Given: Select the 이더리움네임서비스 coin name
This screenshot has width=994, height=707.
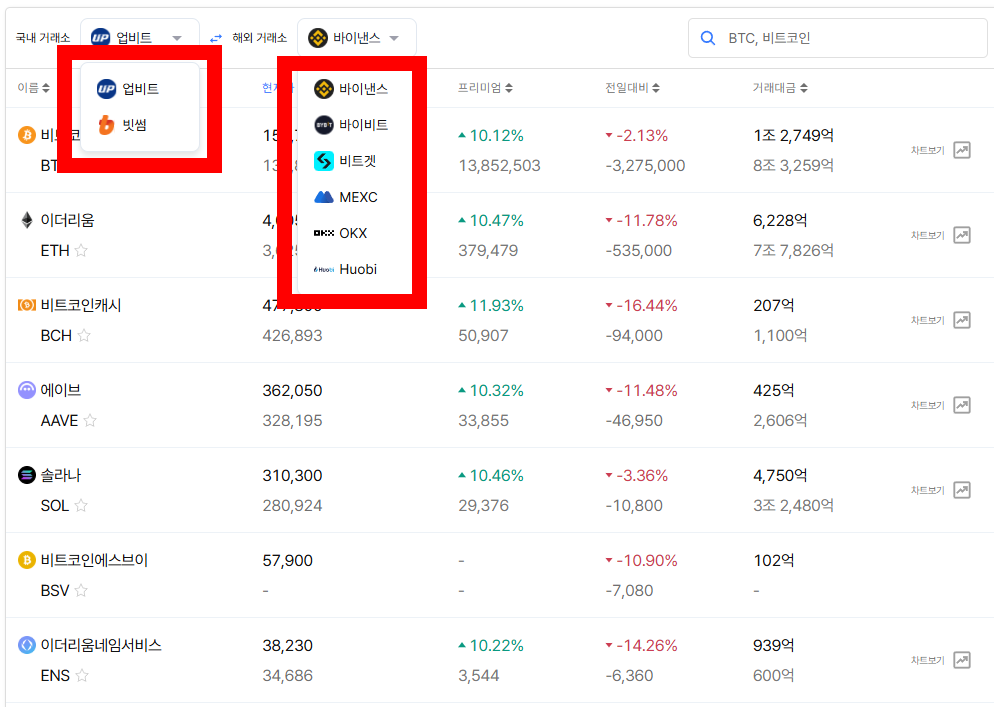Looking at the screenshot, I should 101,645.
